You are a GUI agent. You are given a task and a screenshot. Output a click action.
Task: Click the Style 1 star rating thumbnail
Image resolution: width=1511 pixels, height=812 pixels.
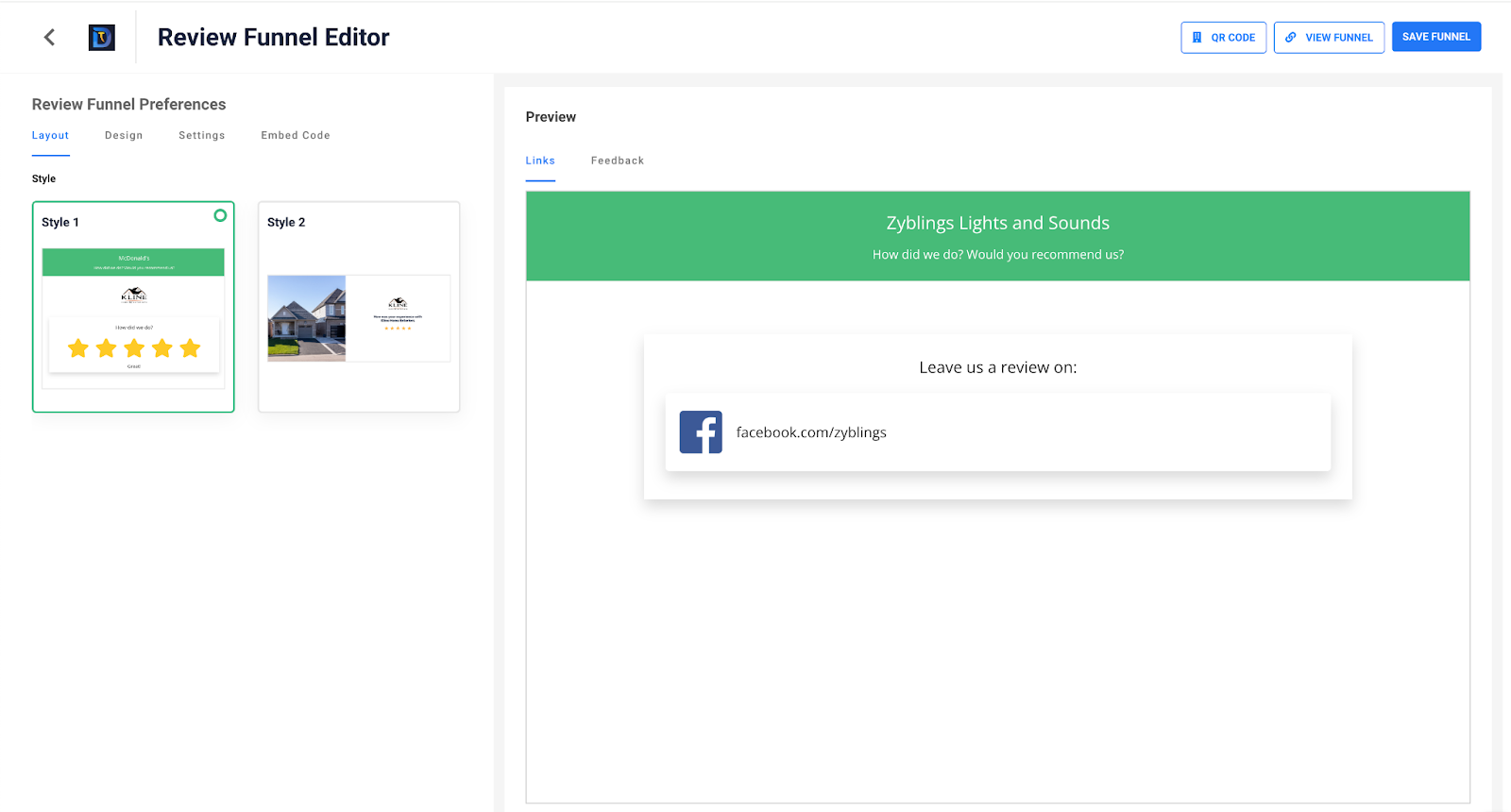pos(134,348)
